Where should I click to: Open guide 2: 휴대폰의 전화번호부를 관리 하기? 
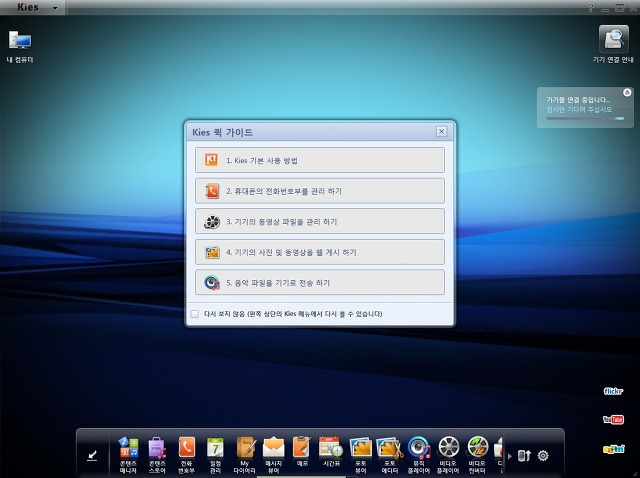coord(320,191)
